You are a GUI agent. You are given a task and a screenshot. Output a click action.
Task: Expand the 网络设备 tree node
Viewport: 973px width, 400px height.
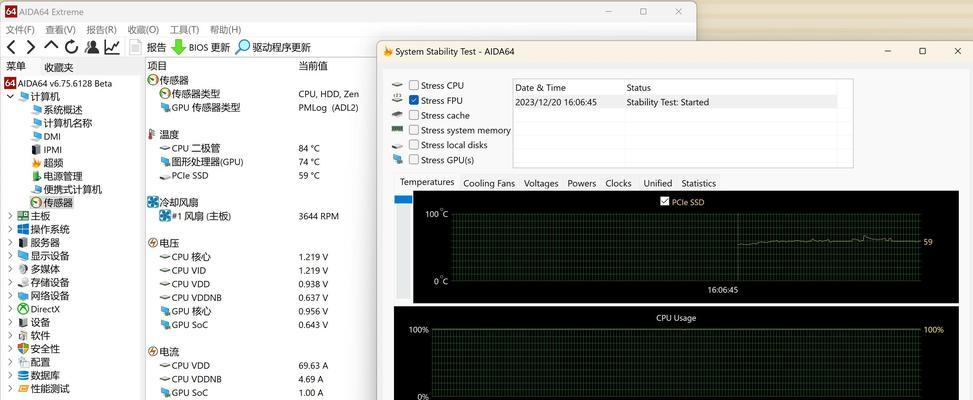[10, 296]
